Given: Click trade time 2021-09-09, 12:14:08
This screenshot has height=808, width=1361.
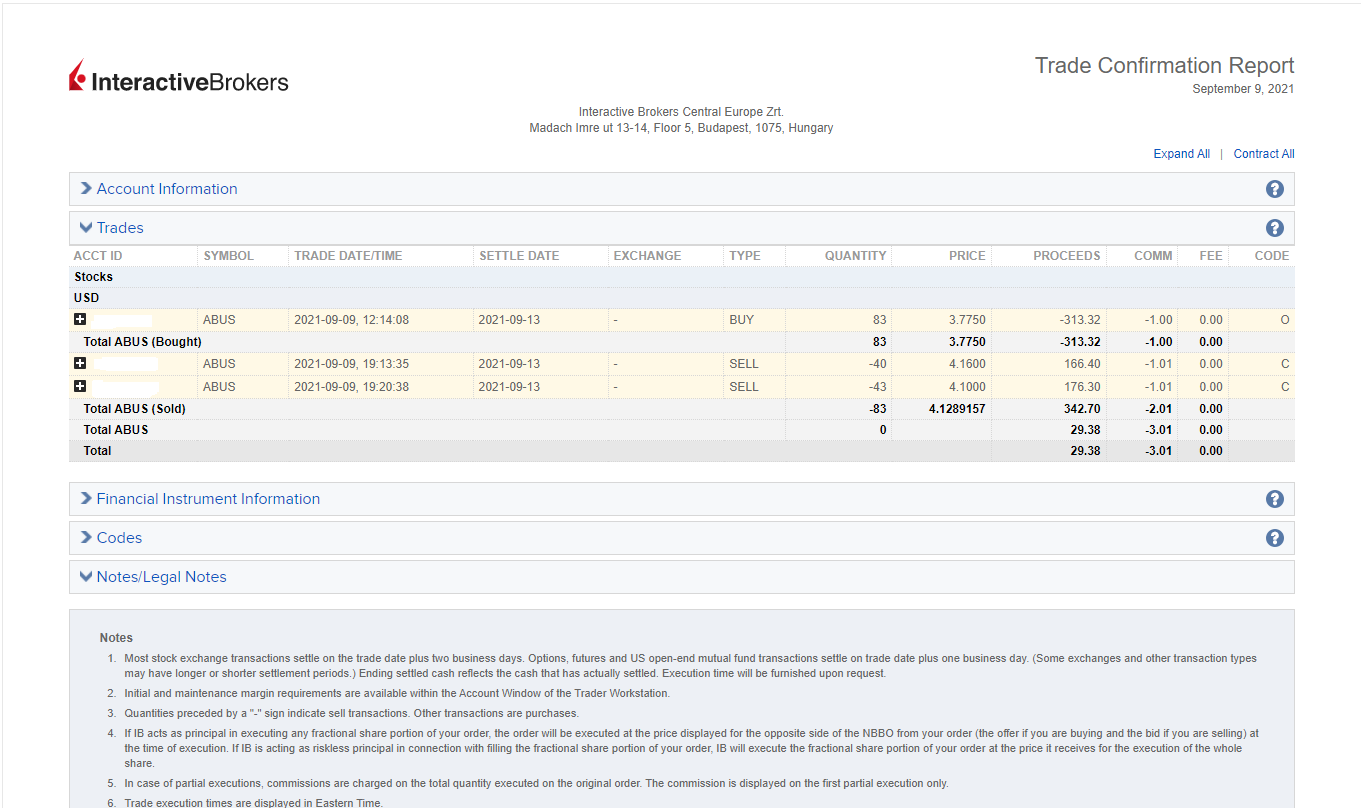Looking at the screenshot, I should 351,320.
